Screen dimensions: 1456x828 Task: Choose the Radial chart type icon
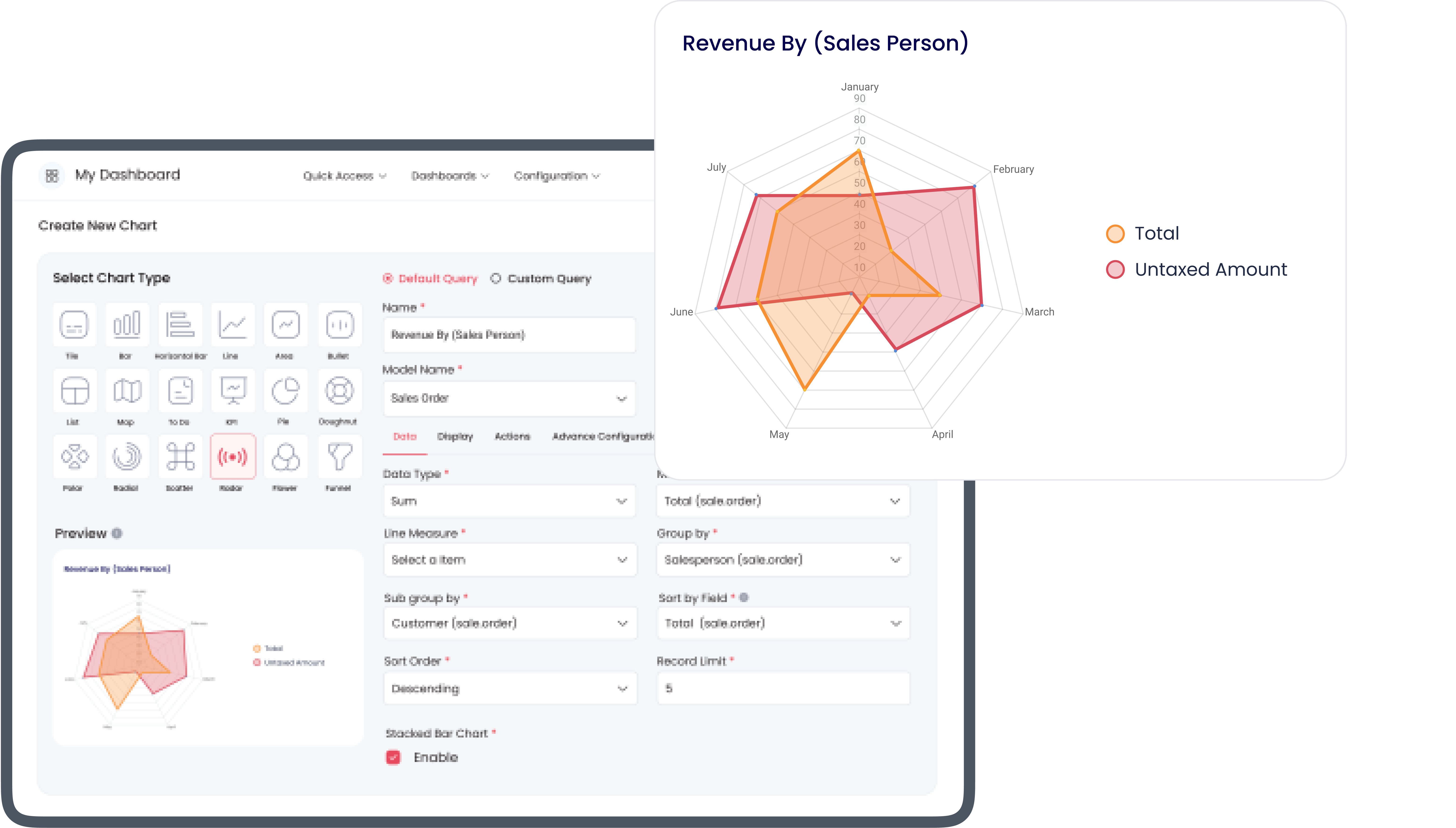pos(127,457)
